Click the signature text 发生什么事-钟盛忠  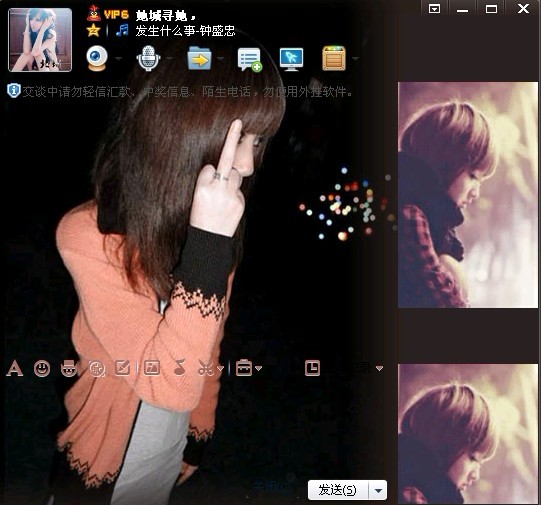pos(185,31)
